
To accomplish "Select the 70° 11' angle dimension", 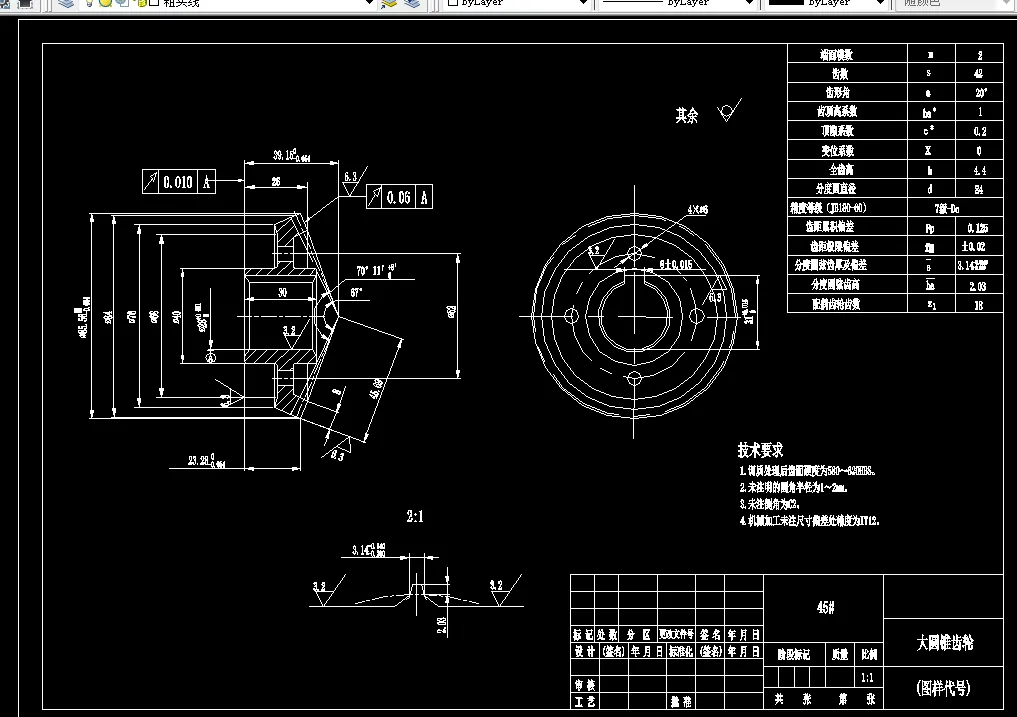I will 376,270.
